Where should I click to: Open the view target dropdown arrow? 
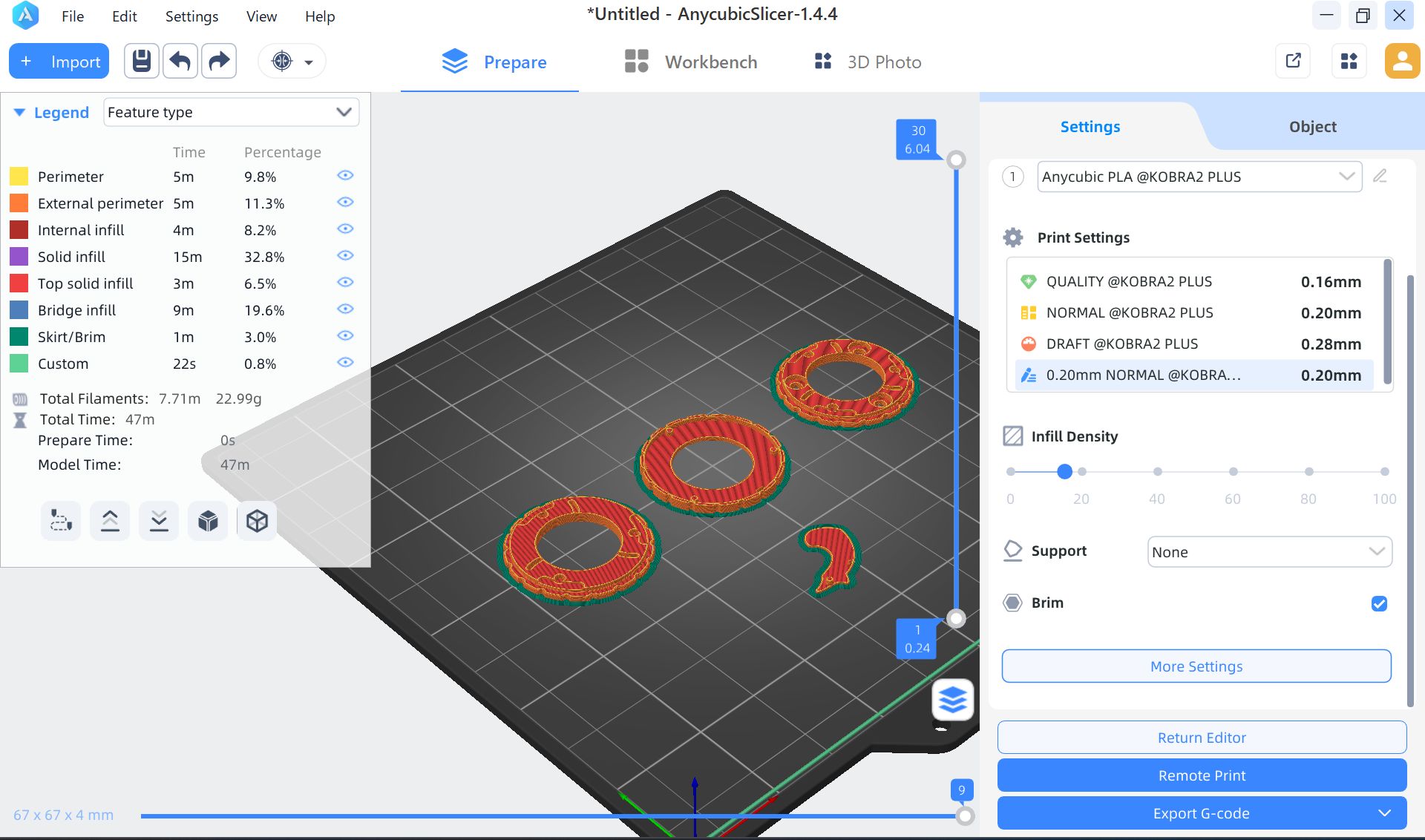click(309, 62)
